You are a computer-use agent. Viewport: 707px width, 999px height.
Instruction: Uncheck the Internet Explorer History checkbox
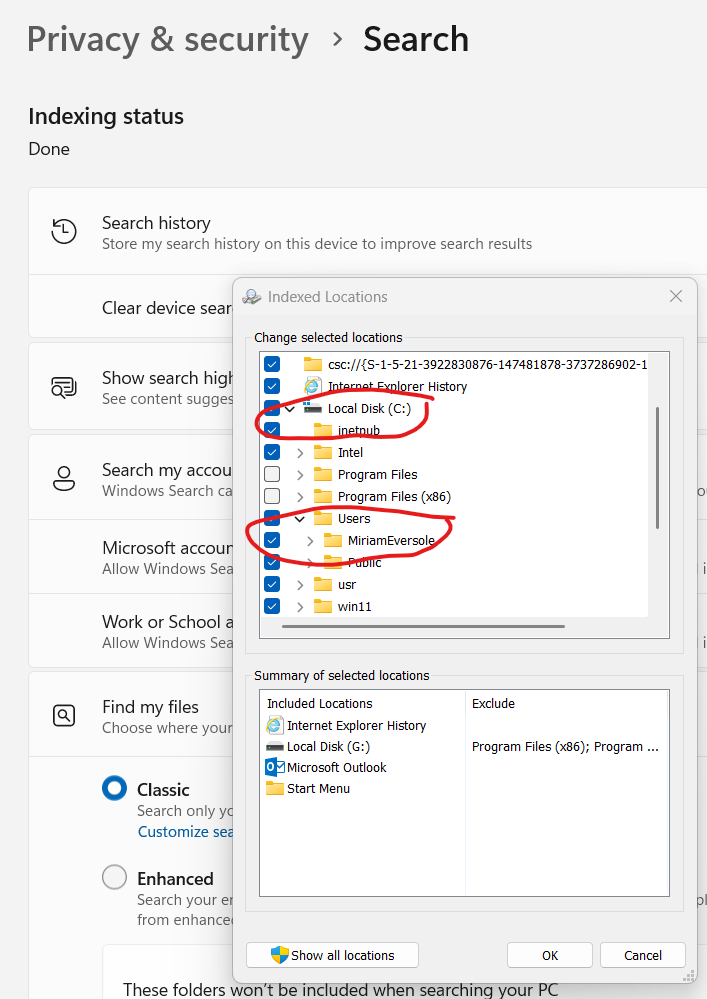[272, 386]
